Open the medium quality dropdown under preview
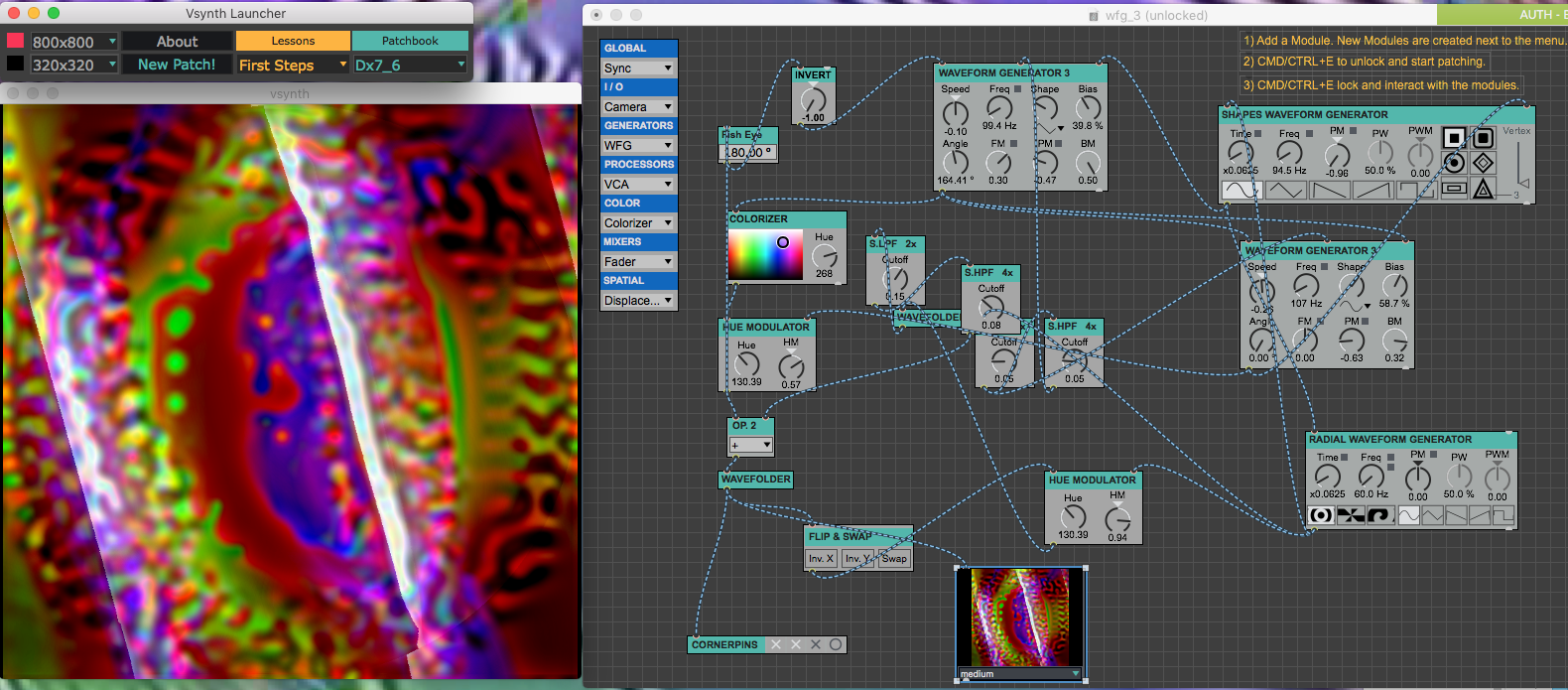This screenshot has height=690, width=1568. click(1020, 674)
